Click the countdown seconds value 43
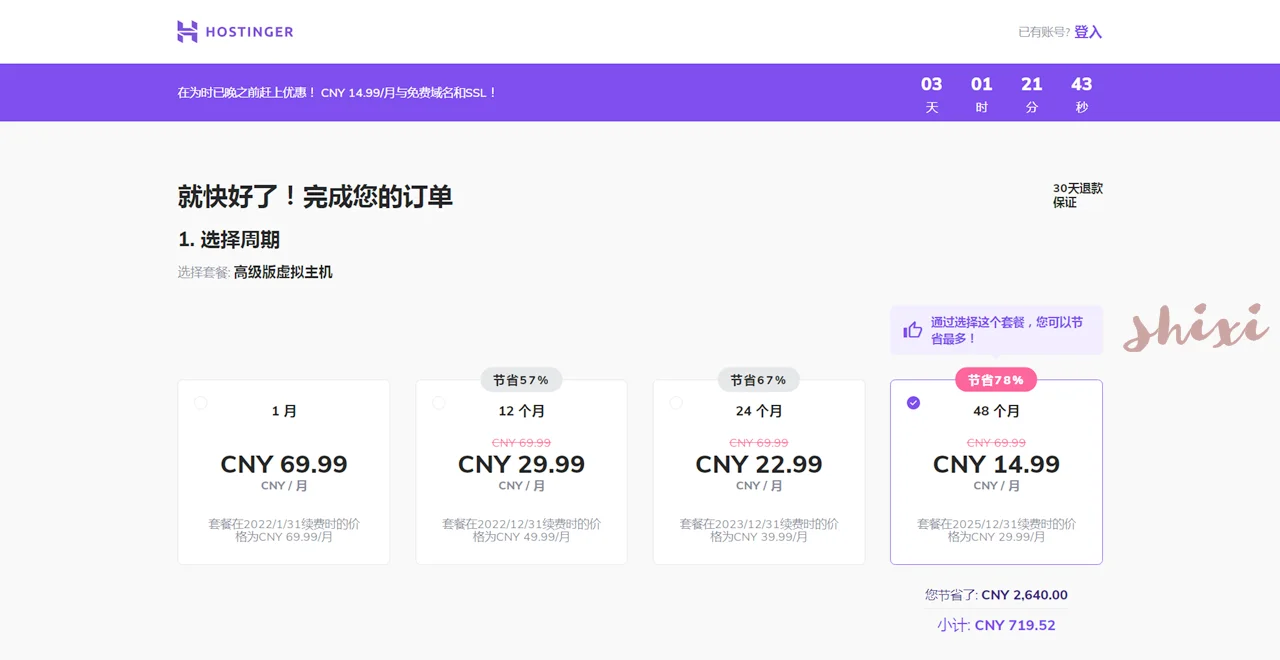The image size is (1280, 660). [x=1082, y=84]
